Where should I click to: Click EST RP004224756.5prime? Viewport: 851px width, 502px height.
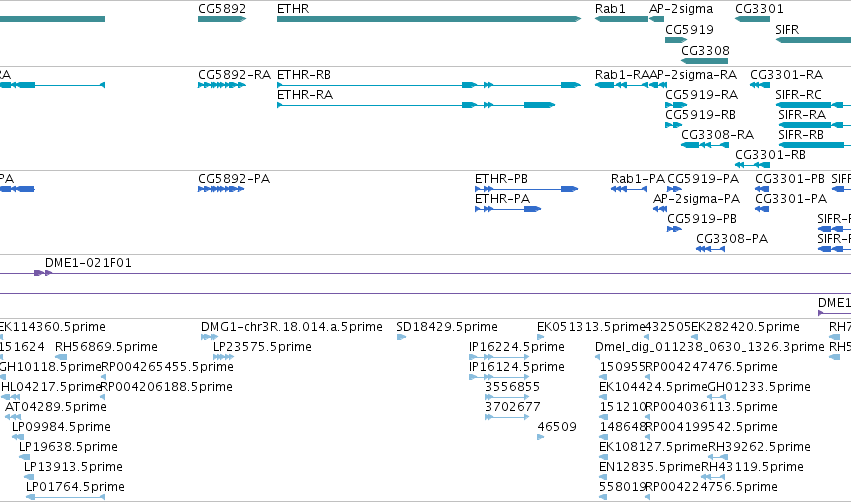(712, 487)
